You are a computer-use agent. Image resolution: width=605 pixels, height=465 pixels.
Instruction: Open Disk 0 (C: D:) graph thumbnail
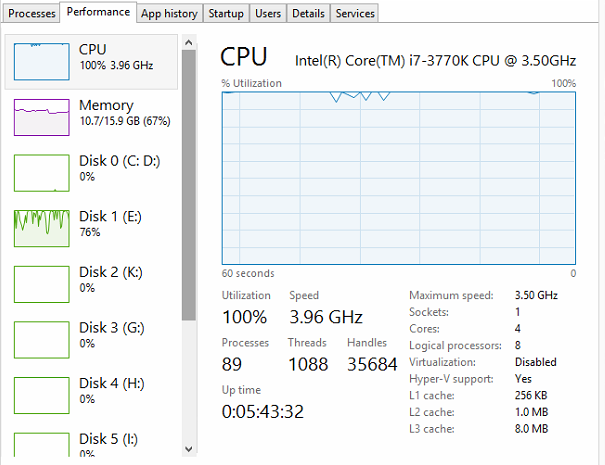pos(41,172)
